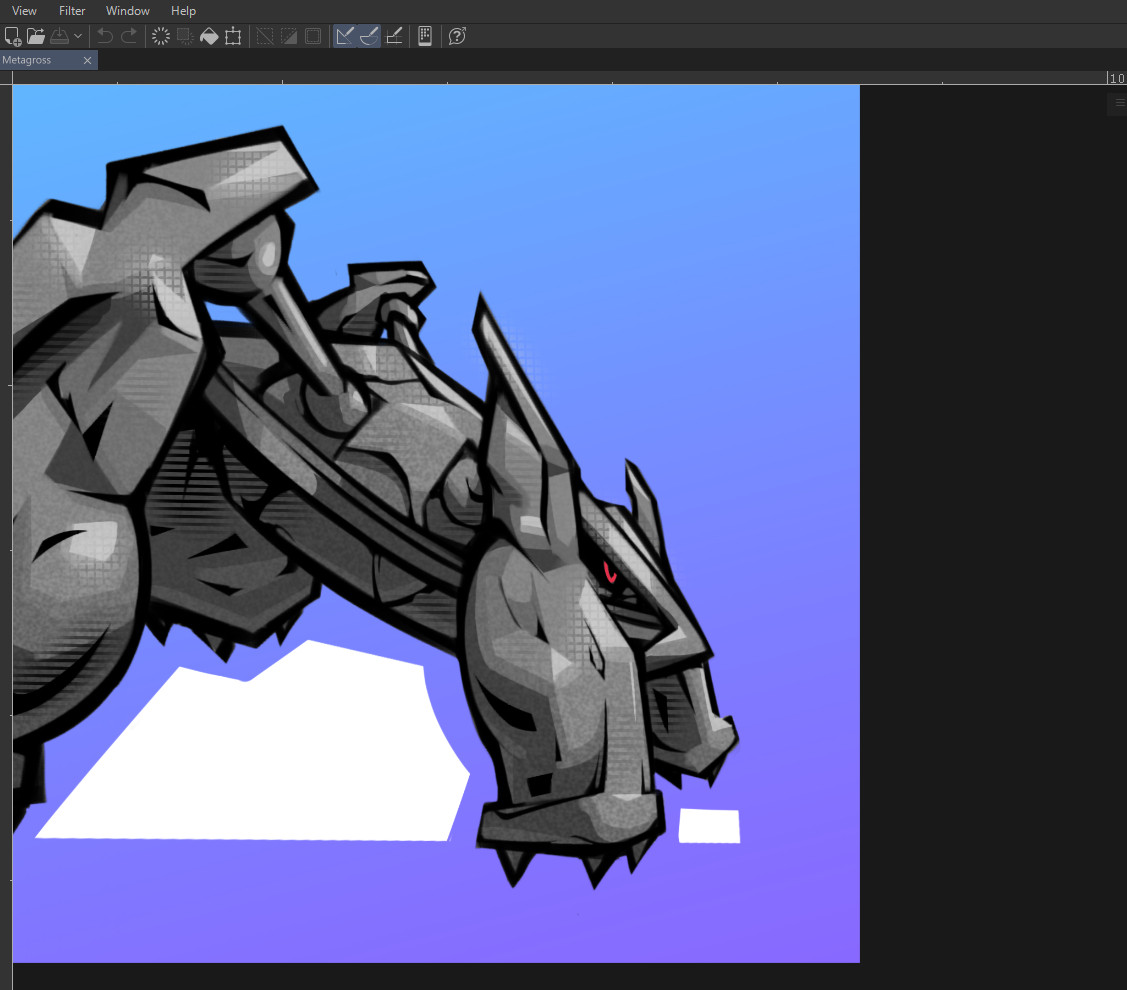Open the Window menu

point(128,11)
